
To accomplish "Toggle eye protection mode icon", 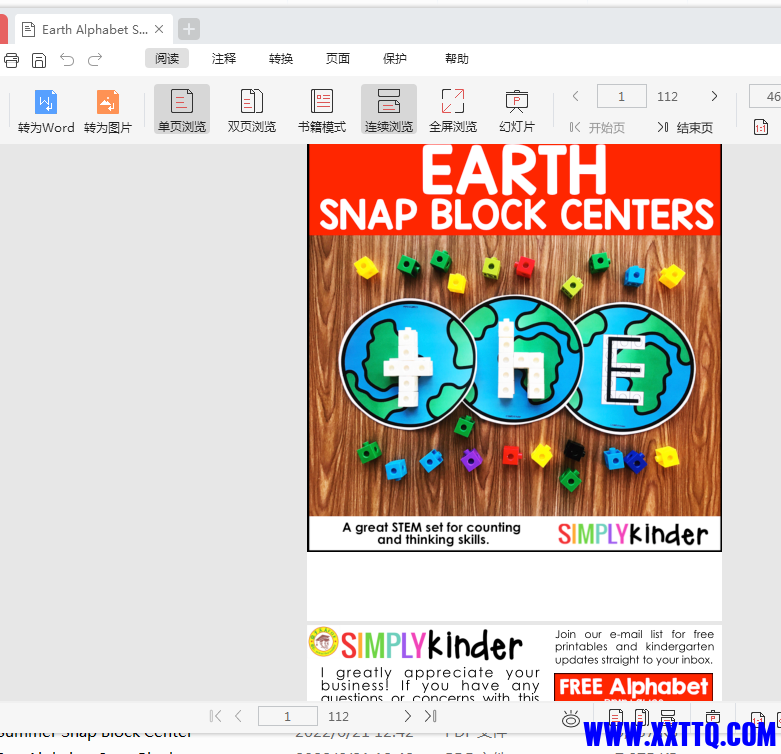I will click(571, 718).
